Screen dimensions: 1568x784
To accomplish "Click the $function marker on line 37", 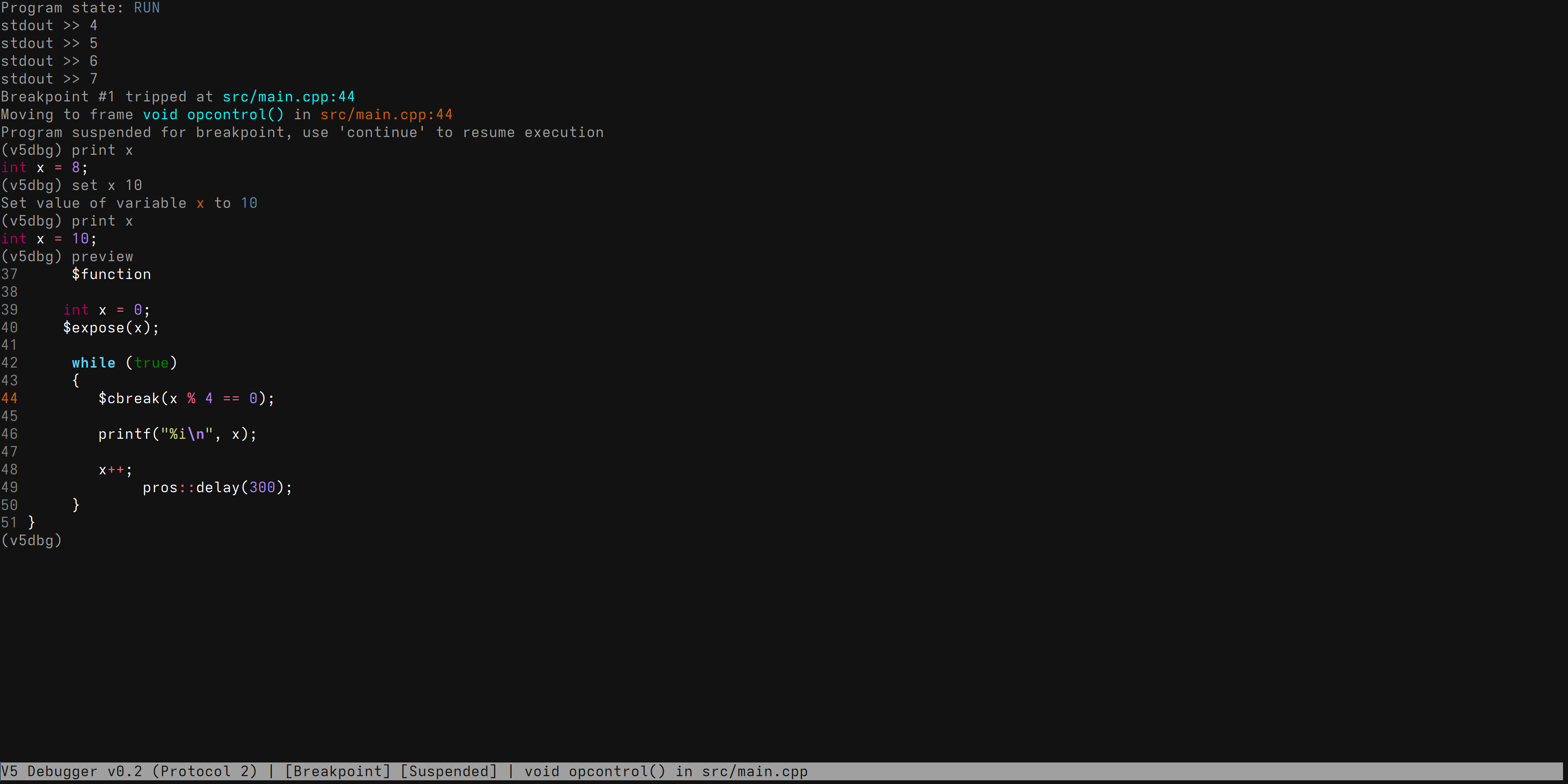I will coord(111,274).
